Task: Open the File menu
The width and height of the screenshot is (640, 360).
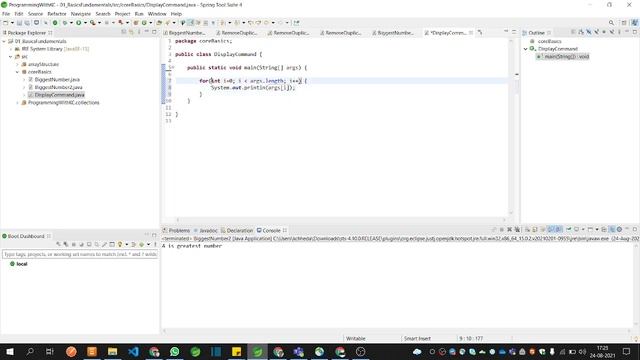Action: point(6,14)
